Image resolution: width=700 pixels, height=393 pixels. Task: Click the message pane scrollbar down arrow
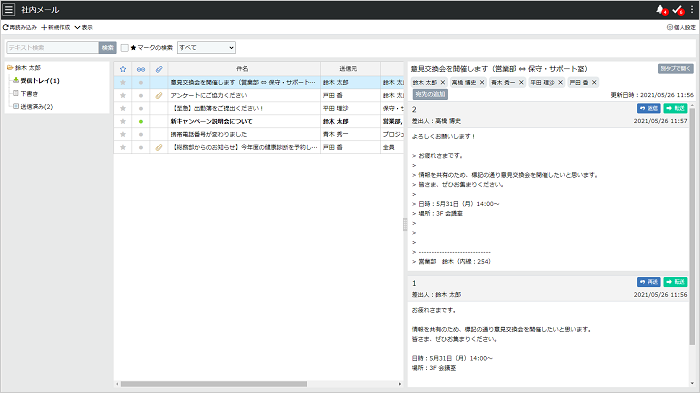pyautogui.click(x=692, y=384)
